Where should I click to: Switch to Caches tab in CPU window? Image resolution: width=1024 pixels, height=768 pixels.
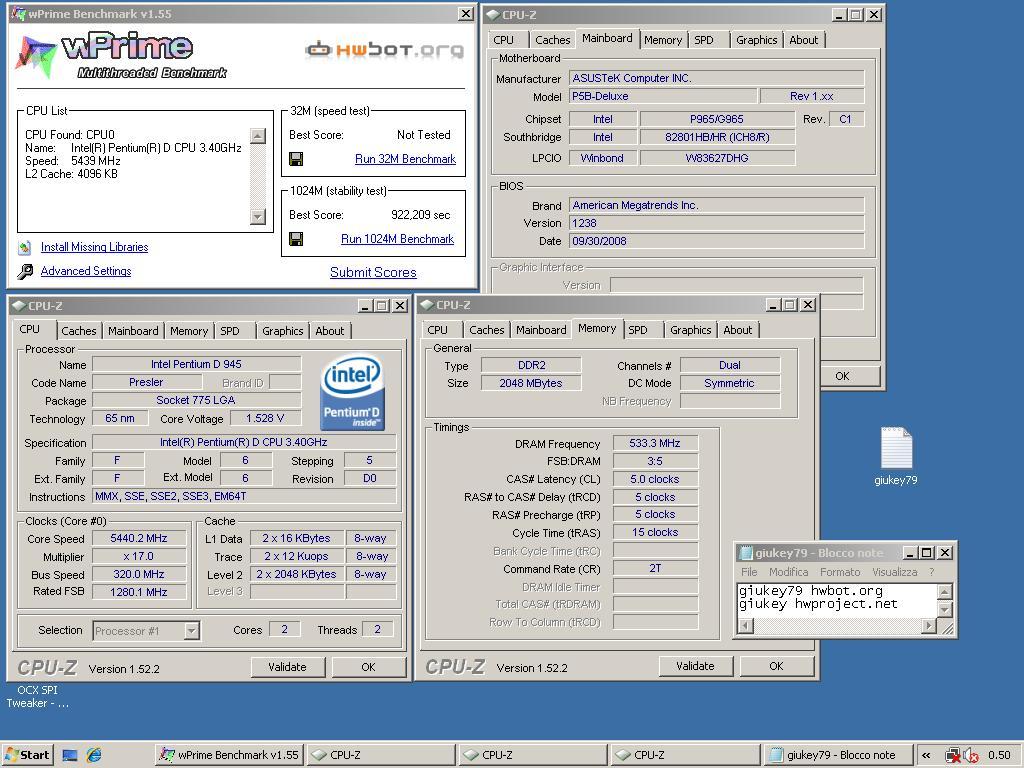click(x=78, y=331)
